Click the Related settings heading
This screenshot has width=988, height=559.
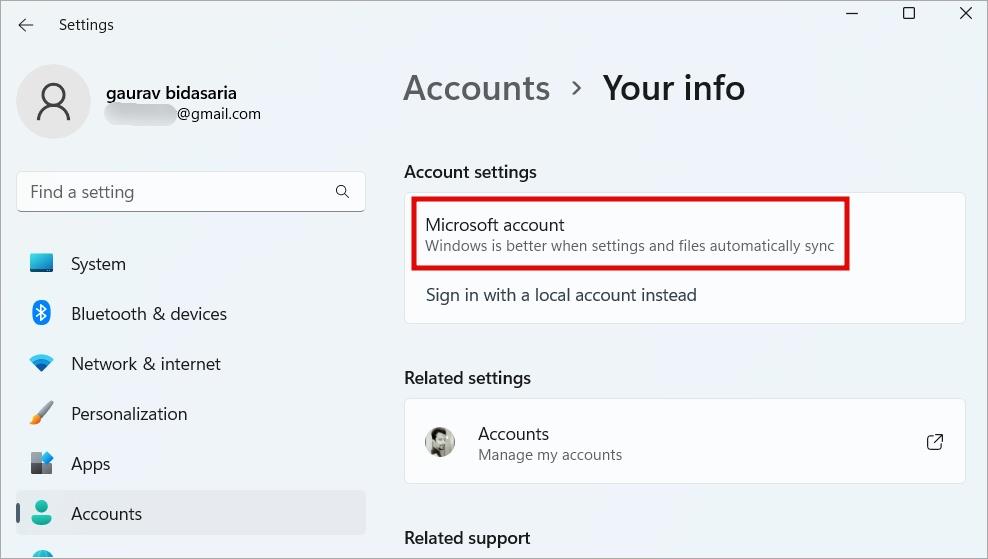pos(468,378)
